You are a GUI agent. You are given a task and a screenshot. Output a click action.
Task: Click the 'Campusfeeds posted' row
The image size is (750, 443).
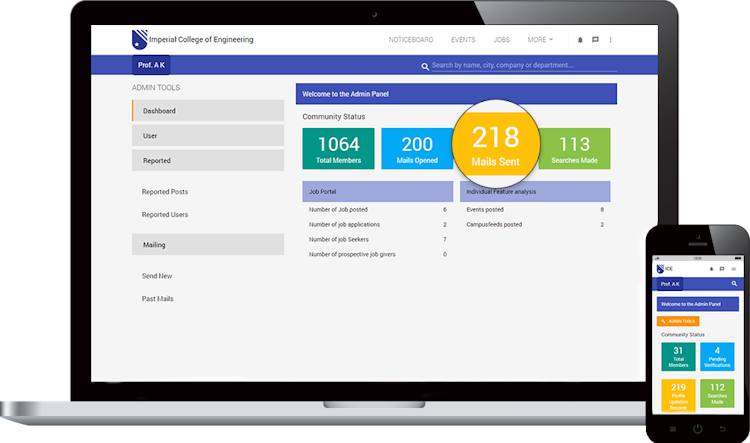(535, 224)
